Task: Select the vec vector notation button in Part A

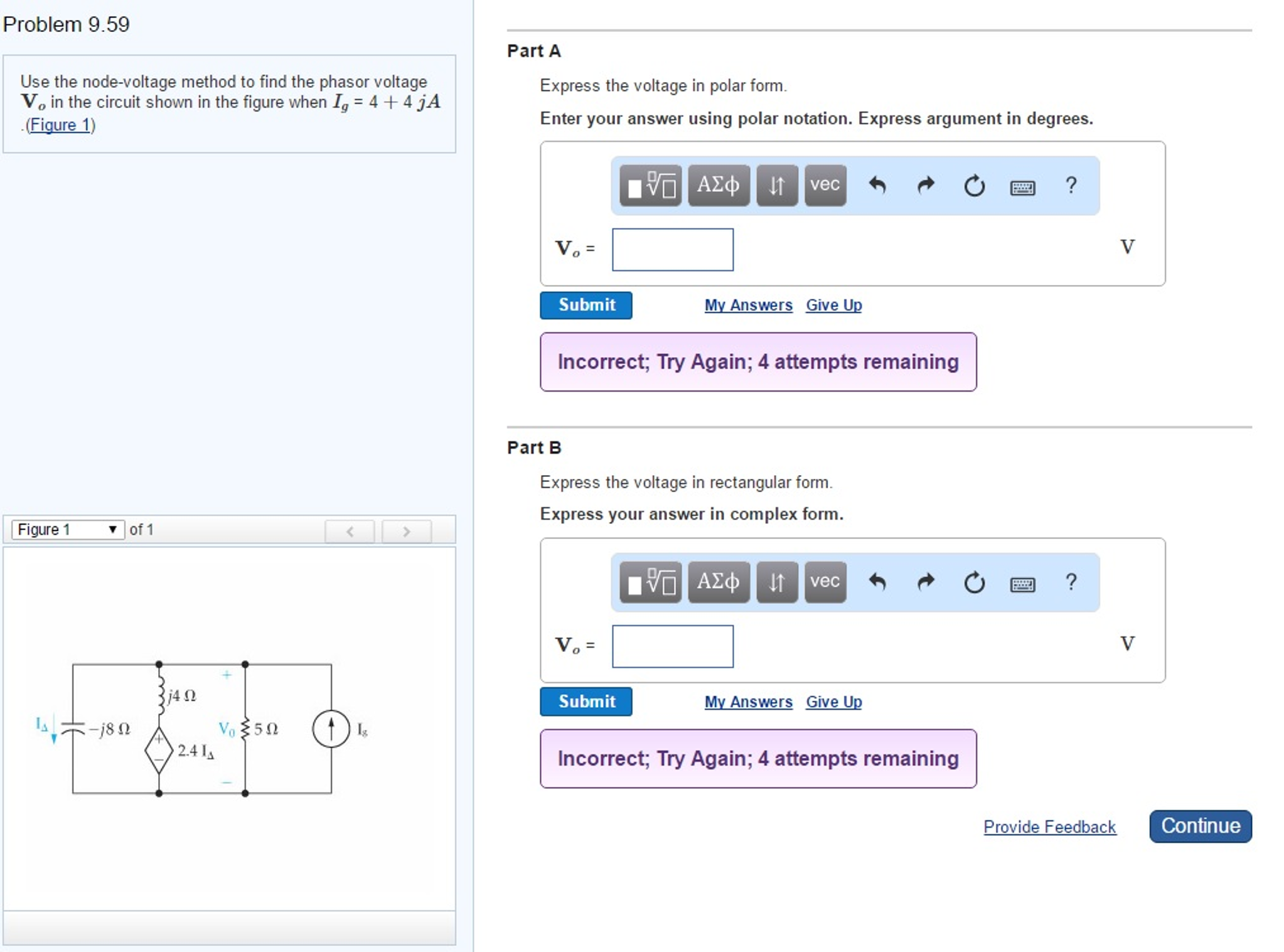Action: tap(825, 184)
